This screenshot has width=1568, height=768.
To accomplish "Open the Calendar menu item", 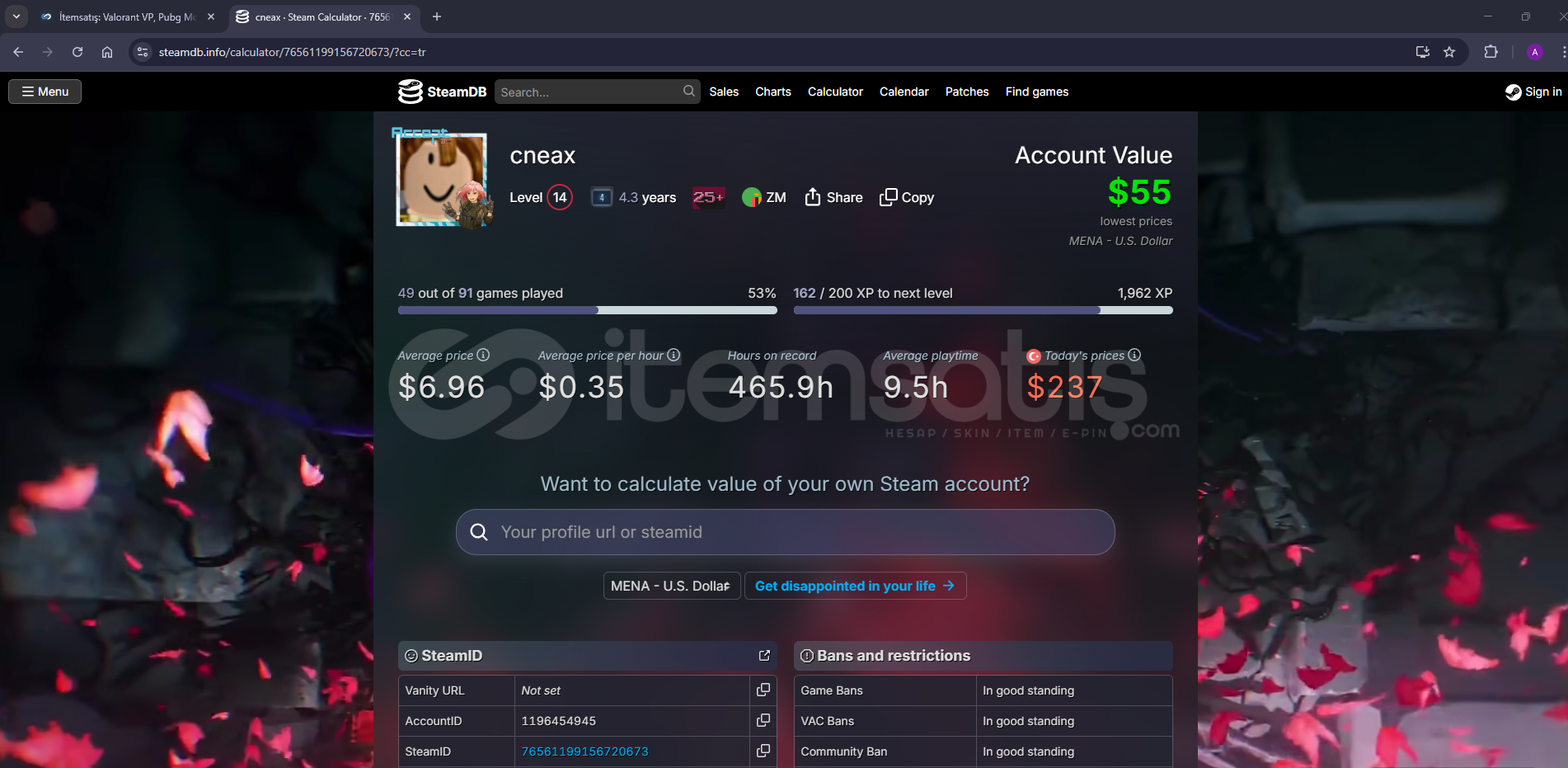I will 904,92.
